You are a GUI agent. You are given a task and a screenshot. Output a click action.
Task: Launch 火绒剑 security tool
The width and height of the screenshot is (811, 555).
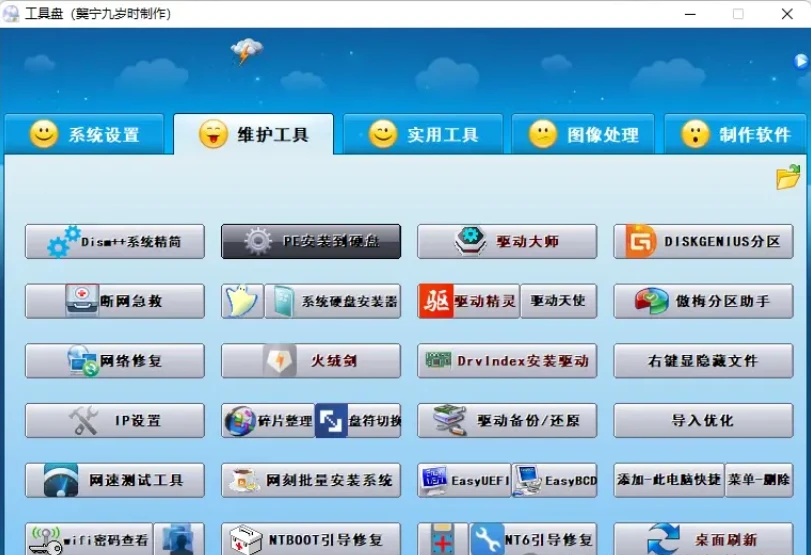point(311,361)
